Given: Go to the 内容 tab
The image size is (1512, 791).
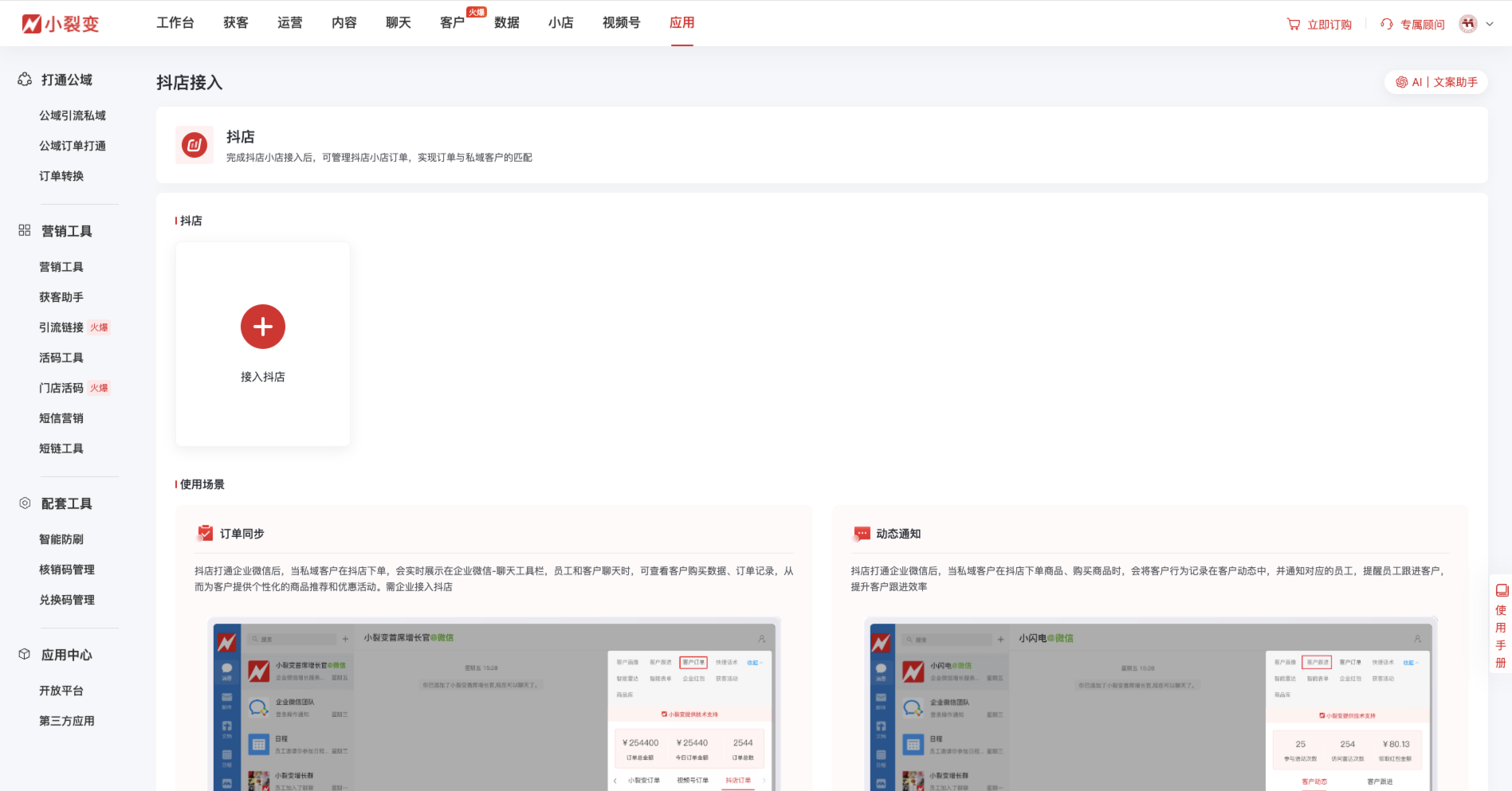Looking at the screenshot, I should [344, 23].
